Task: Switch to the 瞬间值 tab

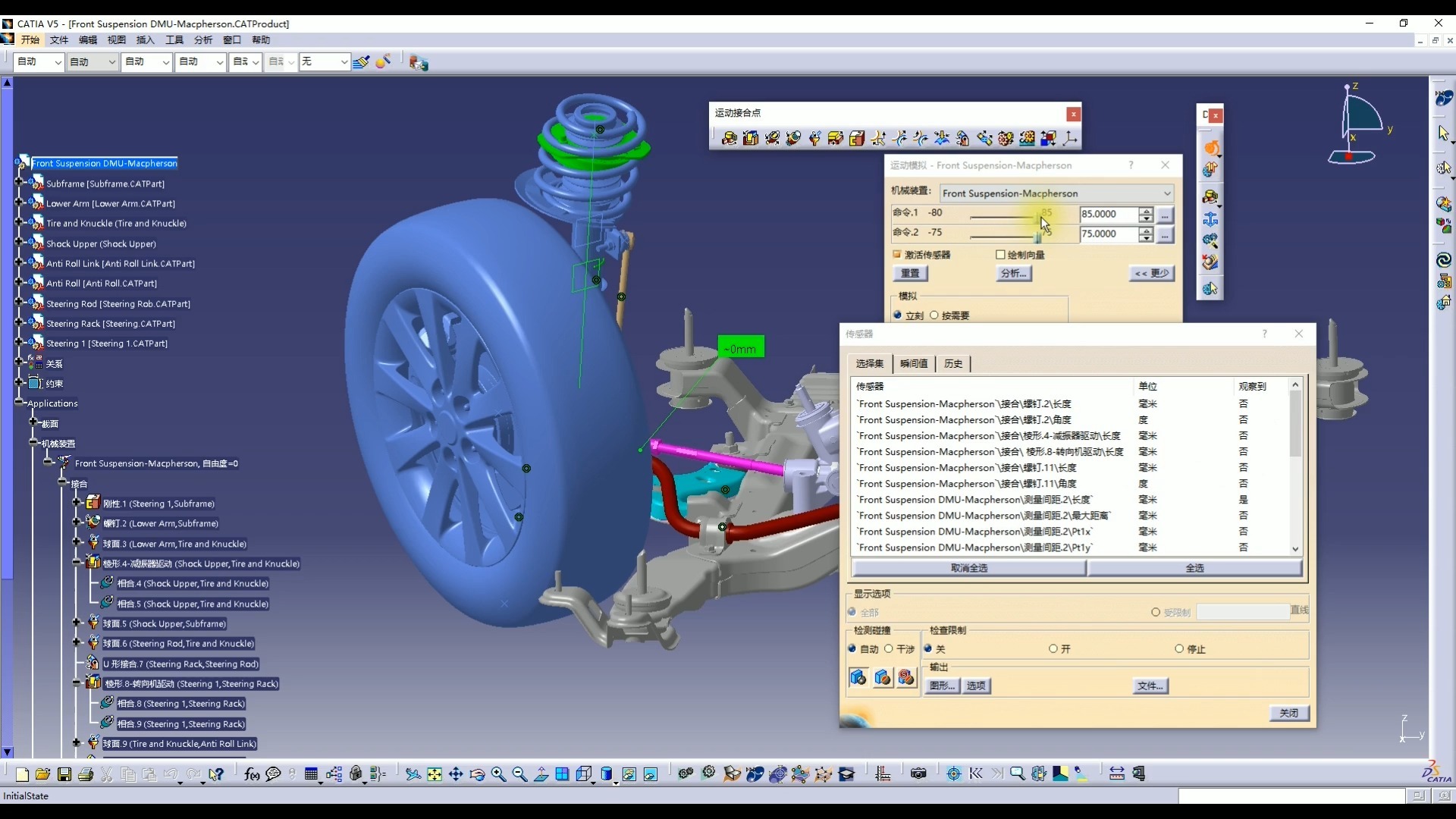Action: (x=914, y=364)
